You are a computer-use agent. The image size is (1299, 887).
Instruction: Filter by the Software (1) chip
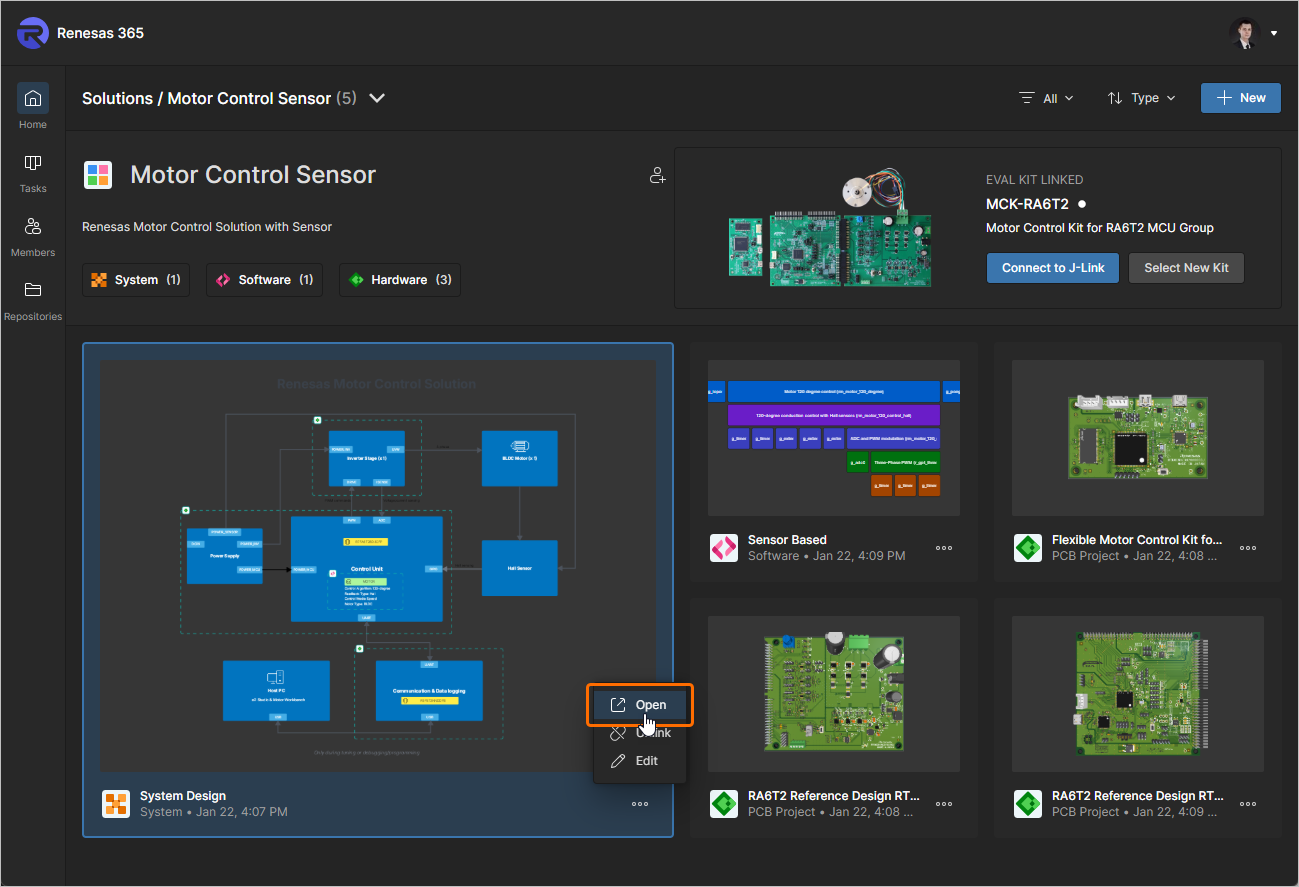[265, 280]
